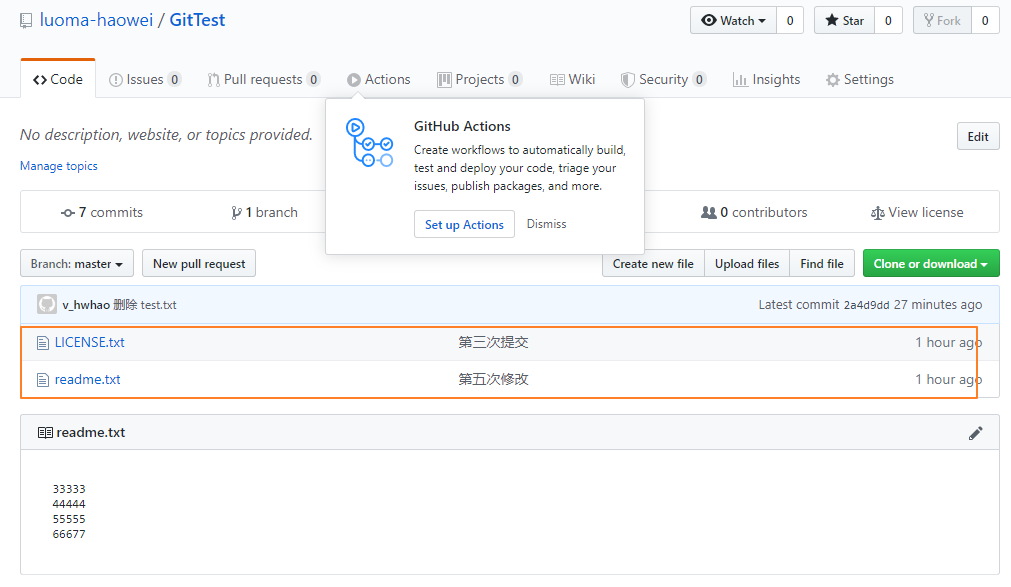This screenshot has height=587, width=1011.
Task: Open the Wiki tab
Action: (x=573, y=79)
